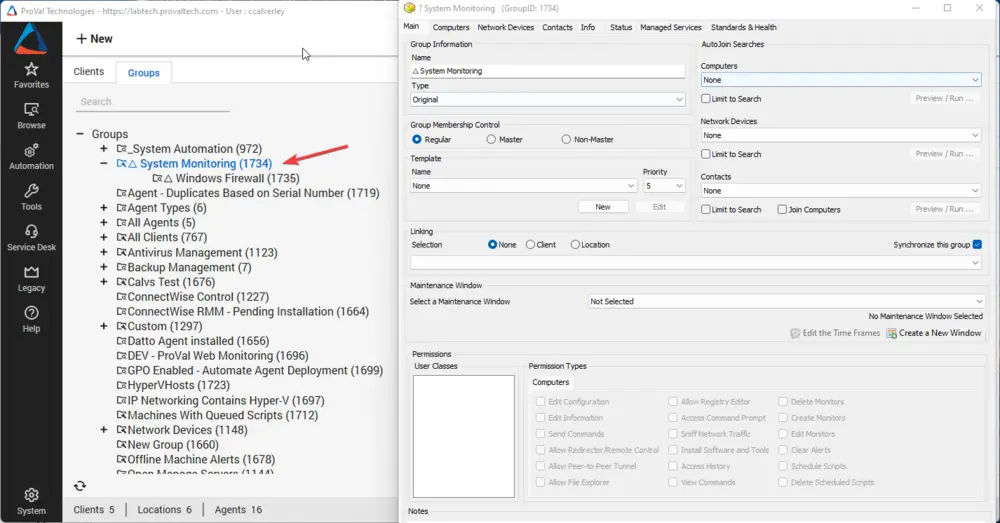Click the group icon beside Network Devices (1148)
Image resolution: width=1000 pixels, height=523 pixels.
pyautogui.click(x=122, y=430)
